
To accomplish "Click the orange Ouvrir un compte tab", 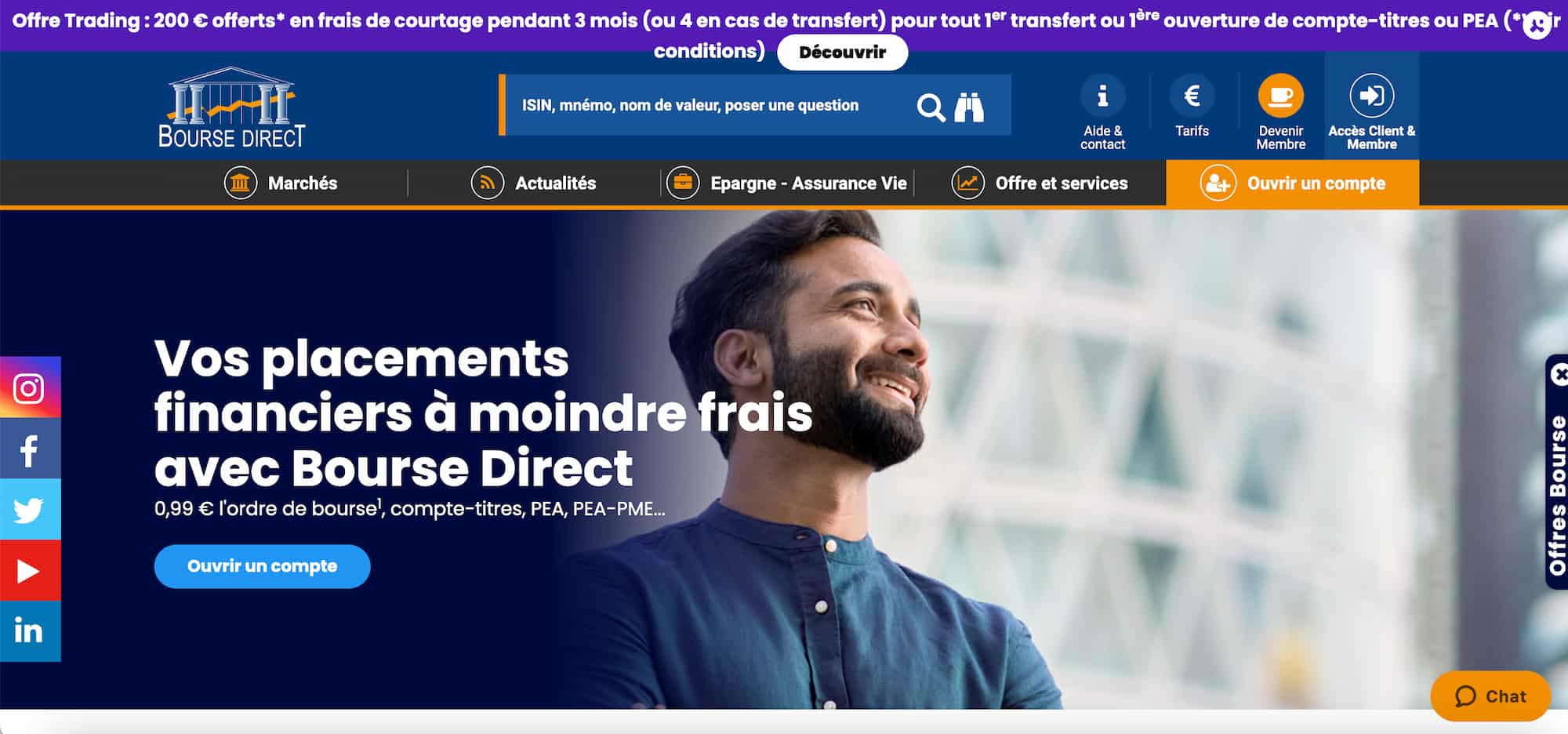I will point(1292,183).
